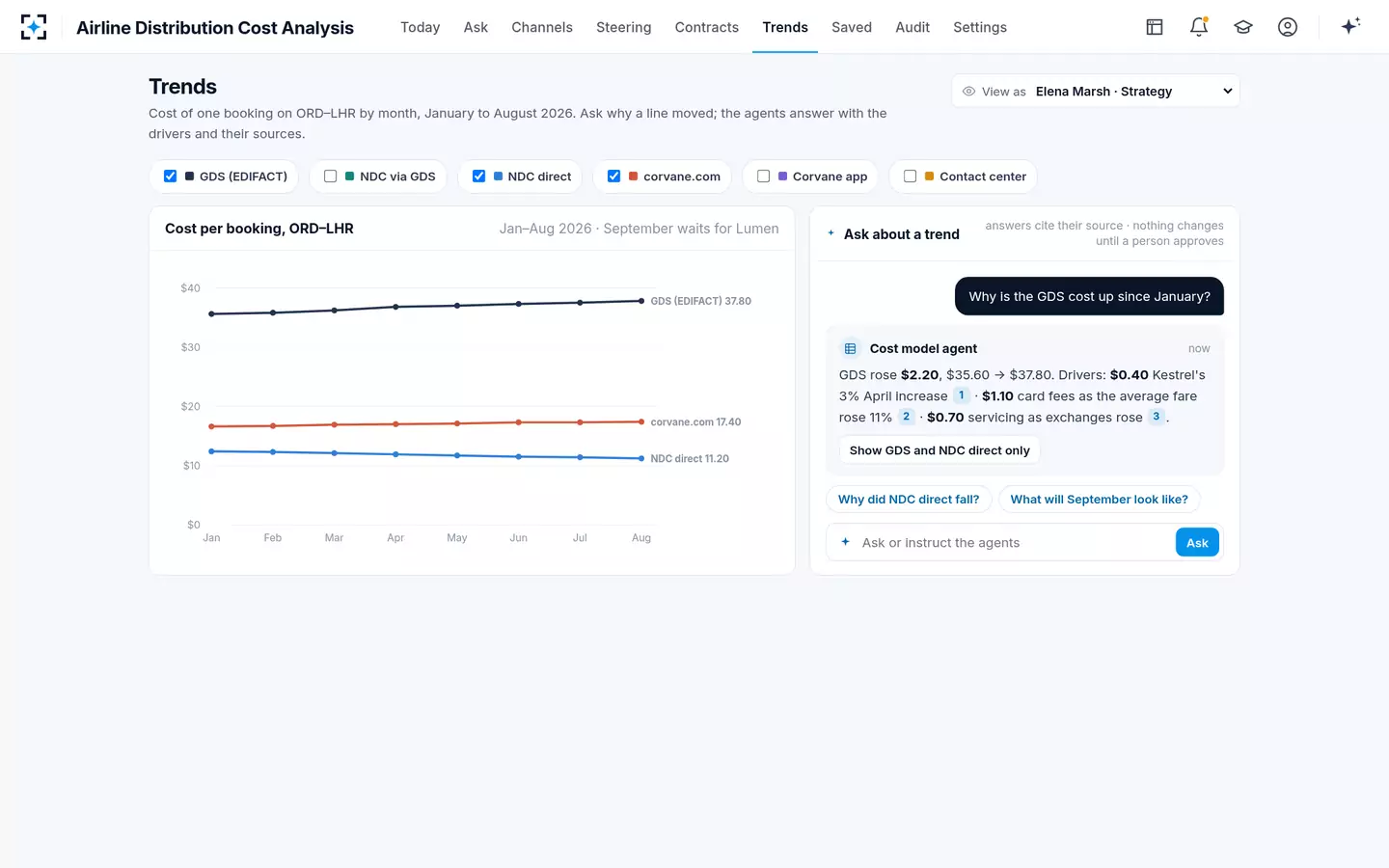This screenshot has height=868, width=1389.
Task: Click the corvane.com August data point
Action: (641, 421)
